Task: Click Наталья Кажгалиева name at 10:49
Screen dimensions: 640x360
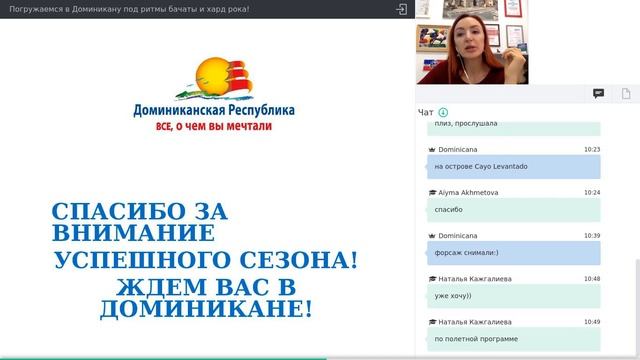Action: (x=475, y=322)
